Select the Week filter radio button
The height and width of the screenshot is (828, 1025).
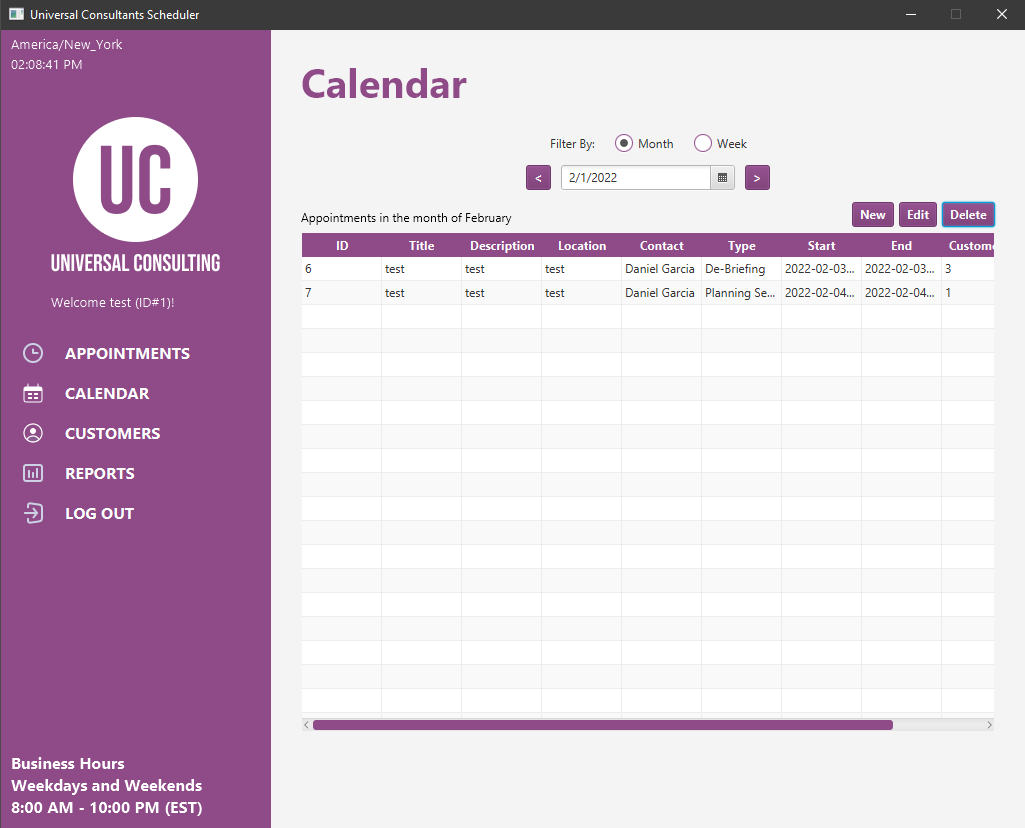pyautogui.click(x=703, y=143)
